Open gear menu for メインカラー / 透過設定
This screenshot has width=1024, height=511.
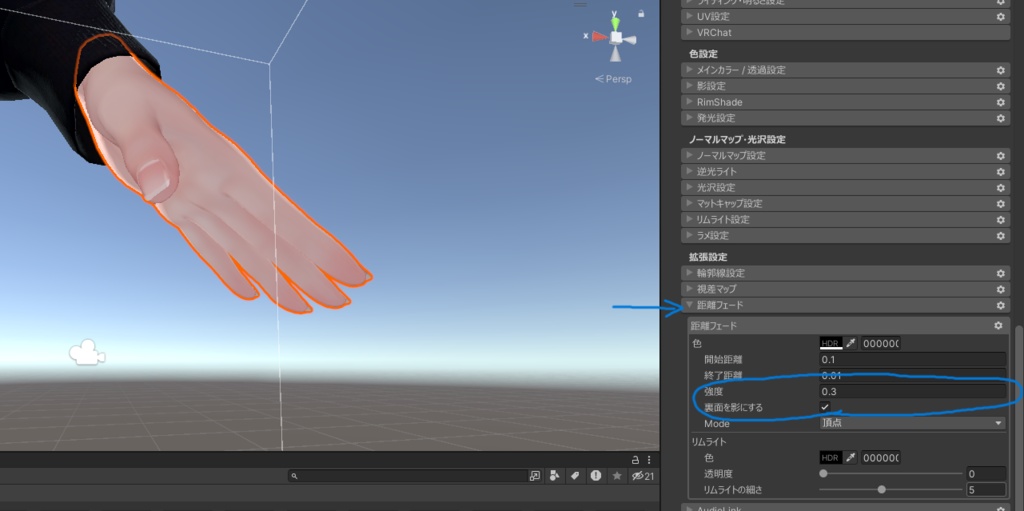pos(1000,70)
